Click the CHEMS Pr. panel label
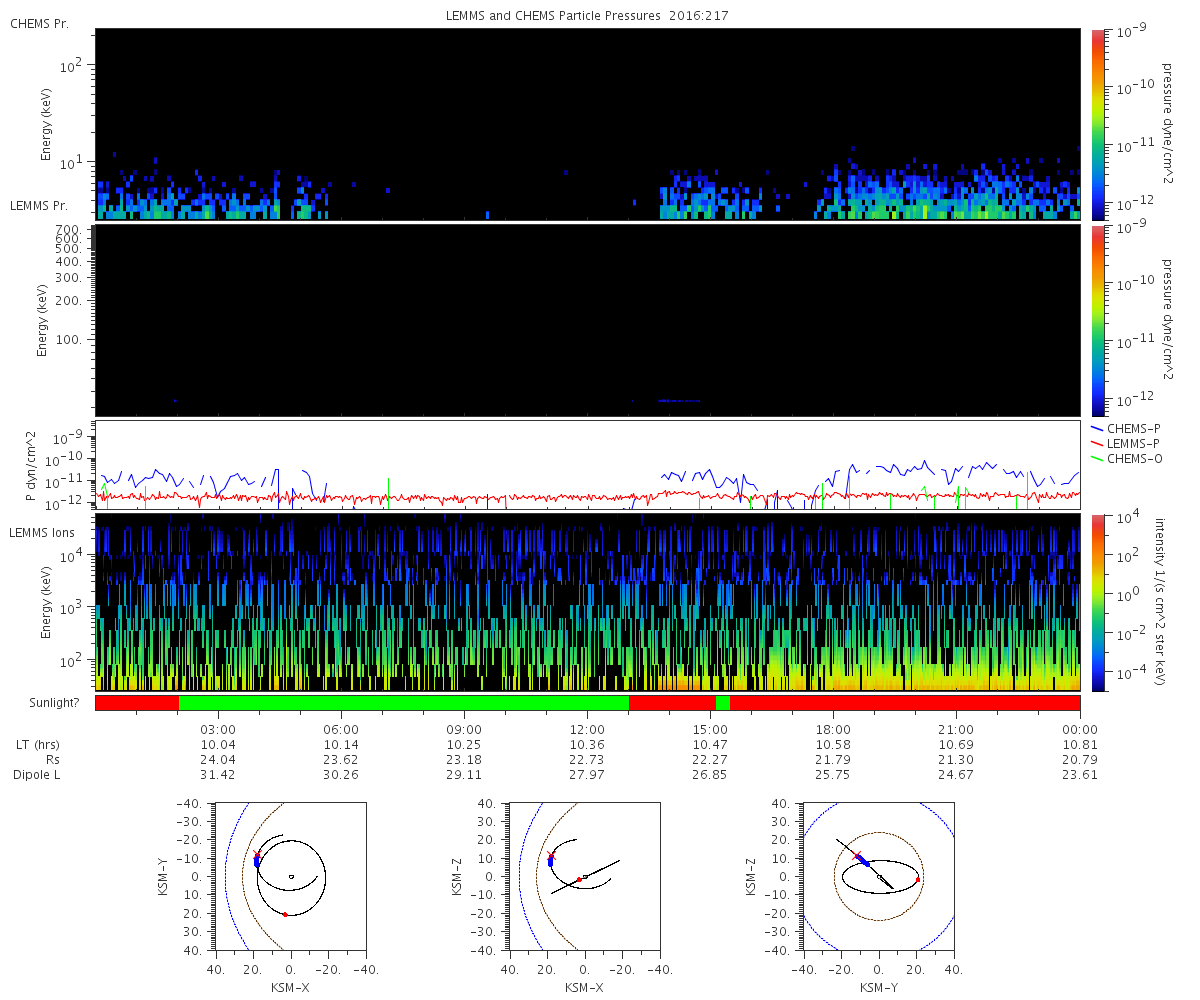The height and width of the screenshot is (1000, 1200). pyautogui.click(x=40, y=23)
